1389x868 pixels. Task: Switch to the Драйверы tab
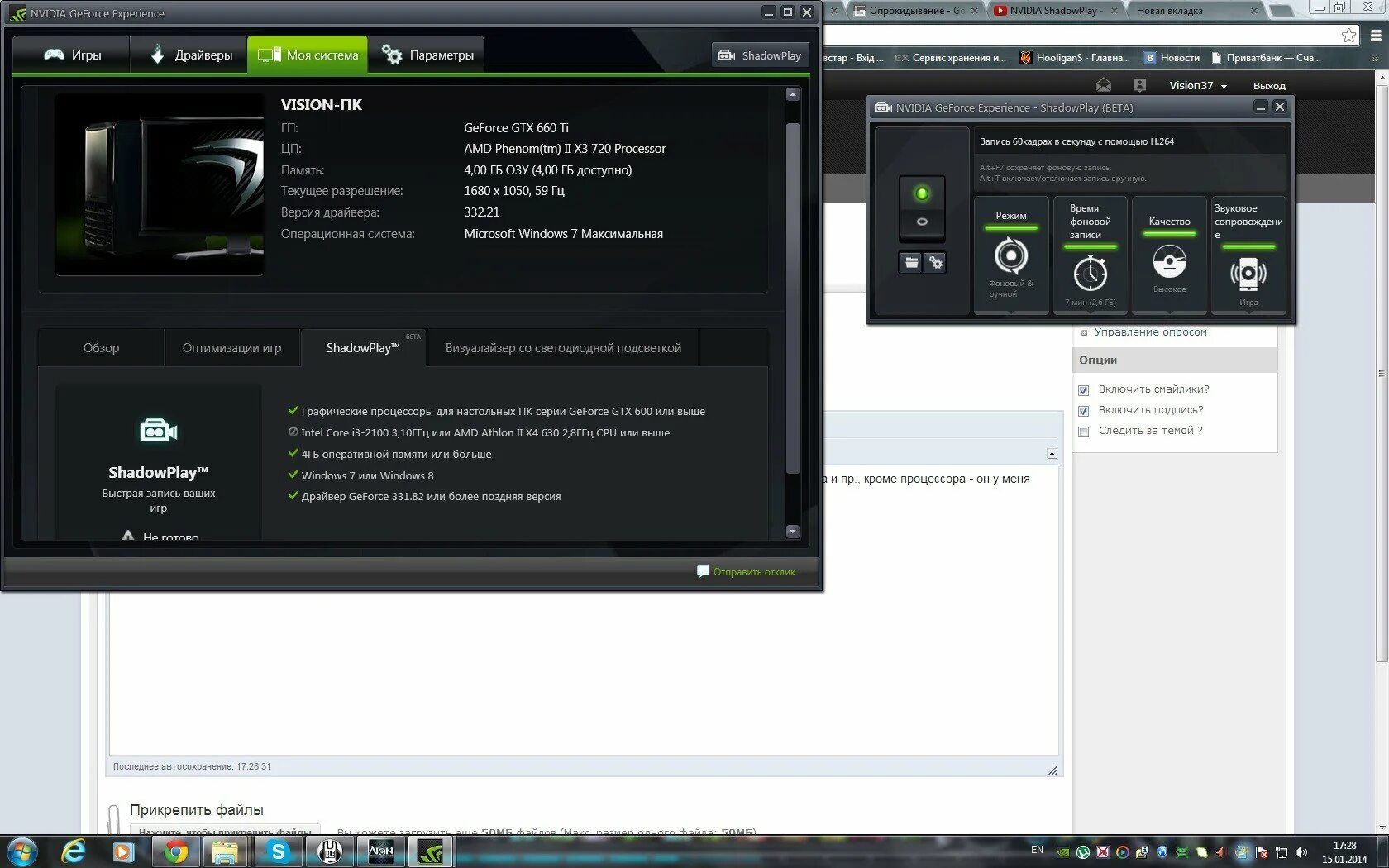coord(190,55)
